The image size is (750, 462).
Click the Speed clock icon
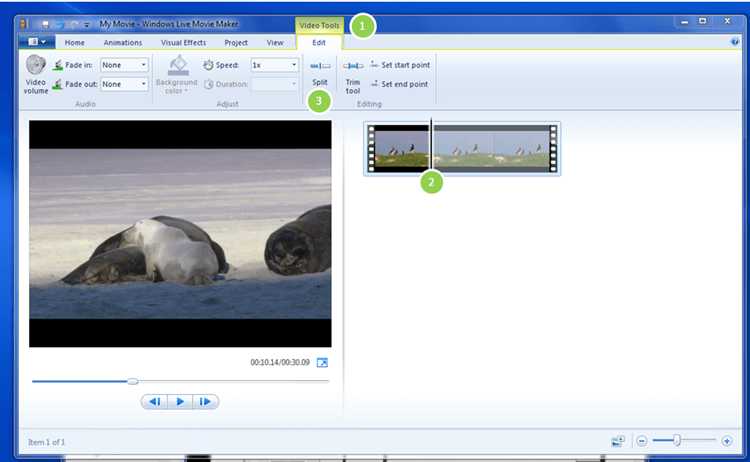[x=208, y=65]
